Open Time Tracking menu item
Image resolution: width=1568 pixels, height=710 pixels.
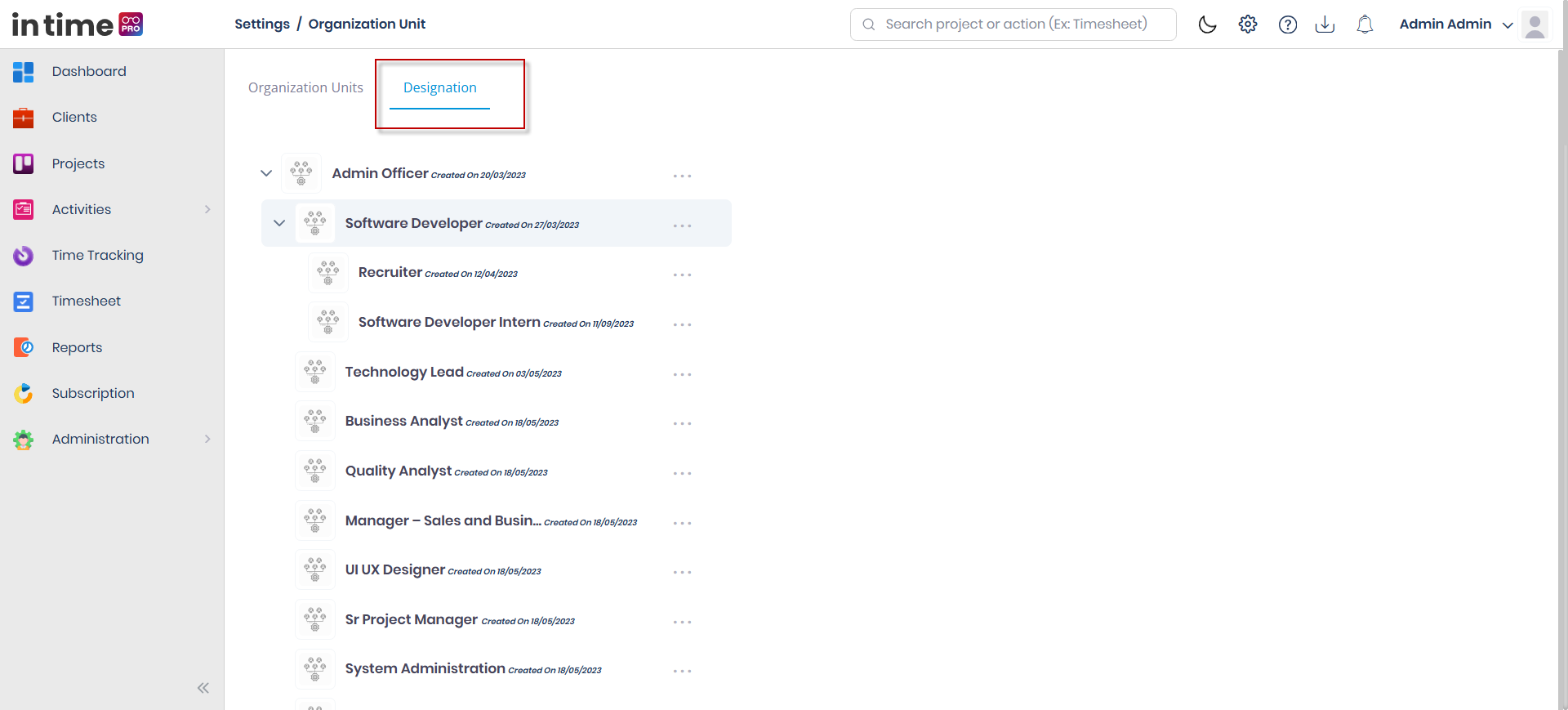(98, 255)
